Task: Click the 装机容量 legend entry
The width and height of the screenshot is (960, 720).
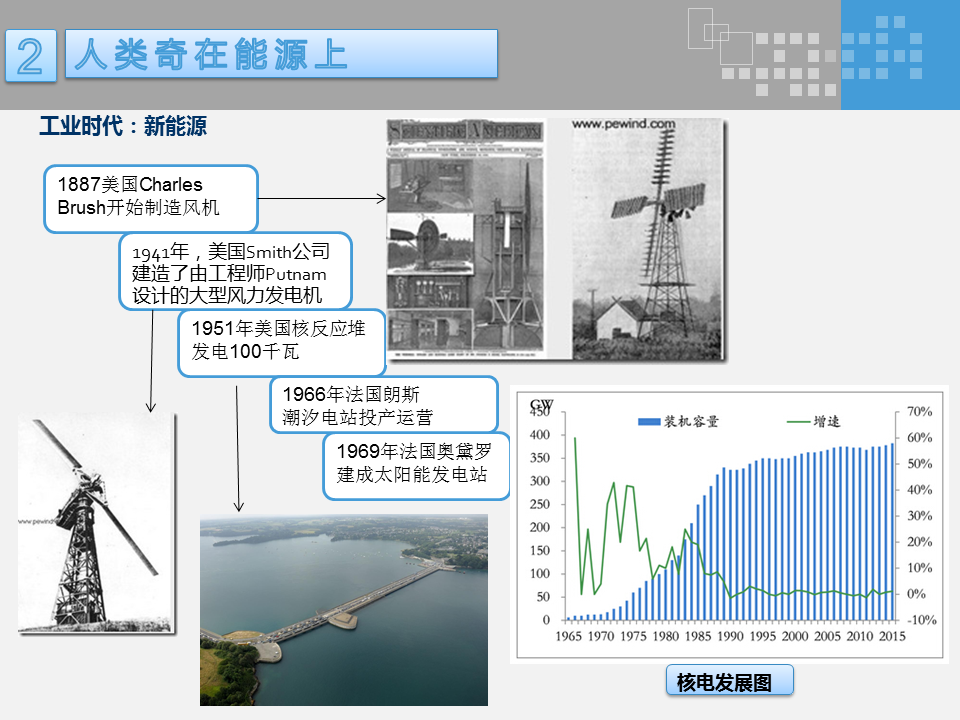Action: pyautogui.click(x=678, y=421)
